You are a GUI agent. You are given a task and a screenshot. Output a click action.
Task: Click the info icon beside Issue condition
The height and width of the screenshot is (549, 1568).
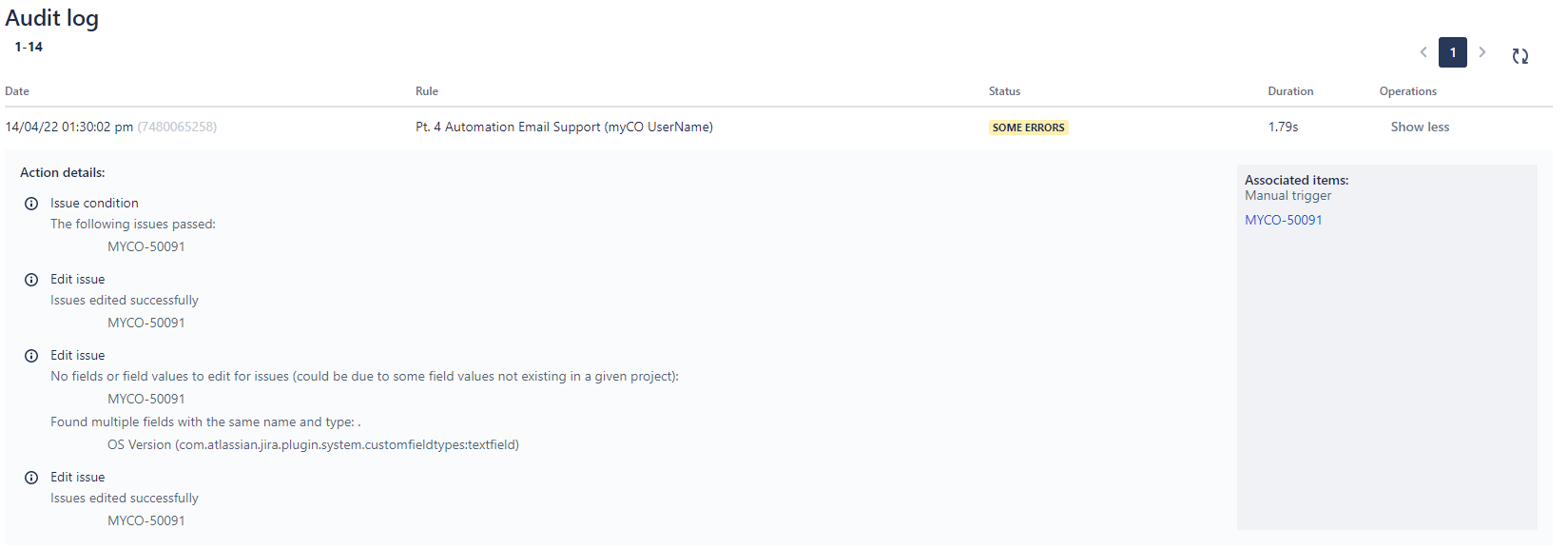pyautogui.click(x=31, y=204)
